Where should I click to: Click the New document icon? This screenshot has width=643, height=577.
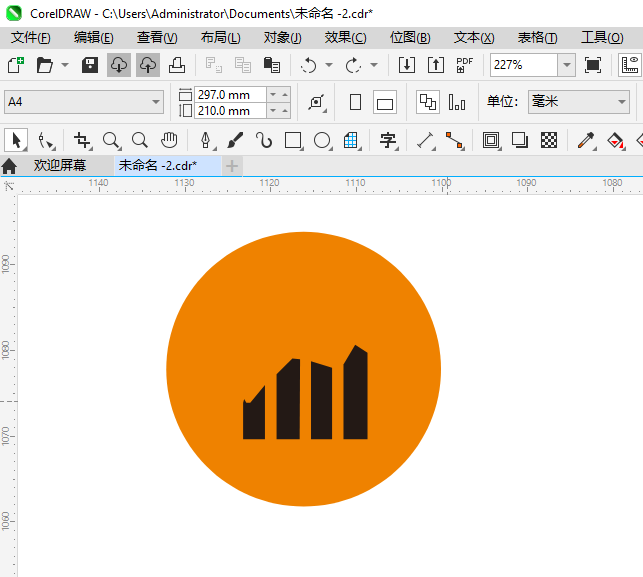(16, 65)
